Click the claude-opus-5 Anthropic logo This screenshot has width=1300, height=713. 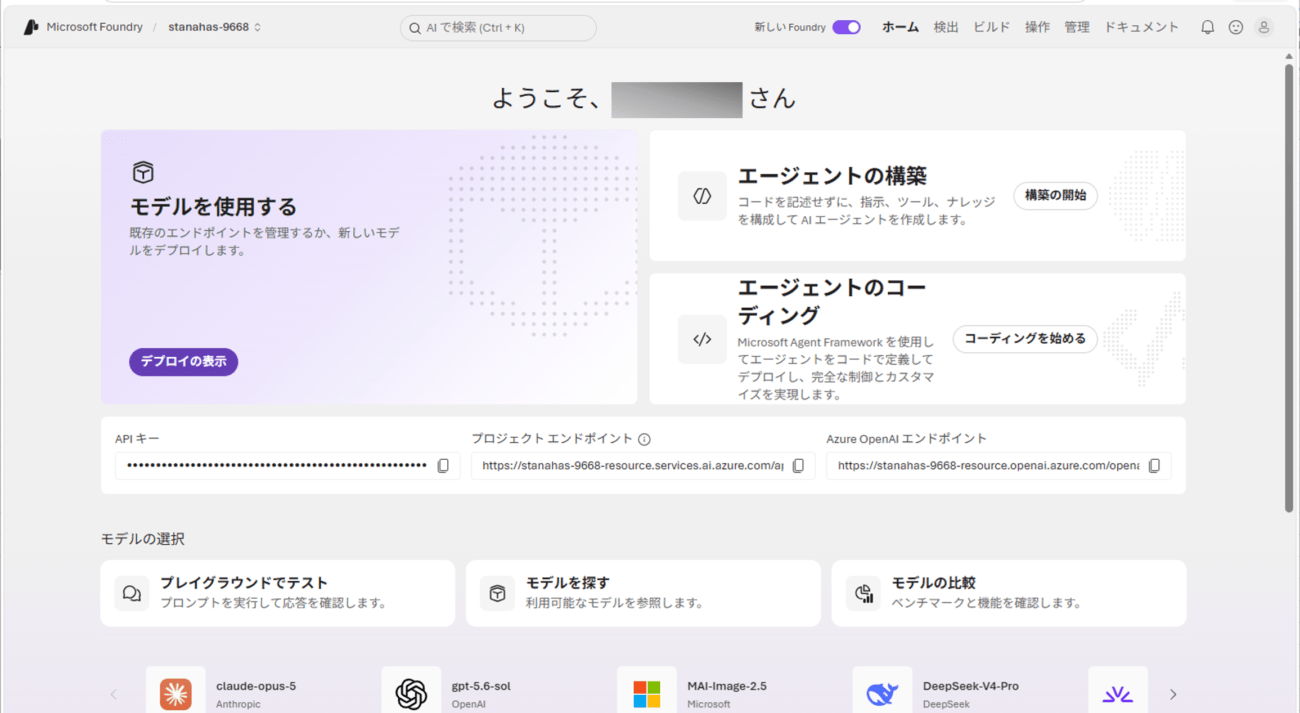point(176,693)
